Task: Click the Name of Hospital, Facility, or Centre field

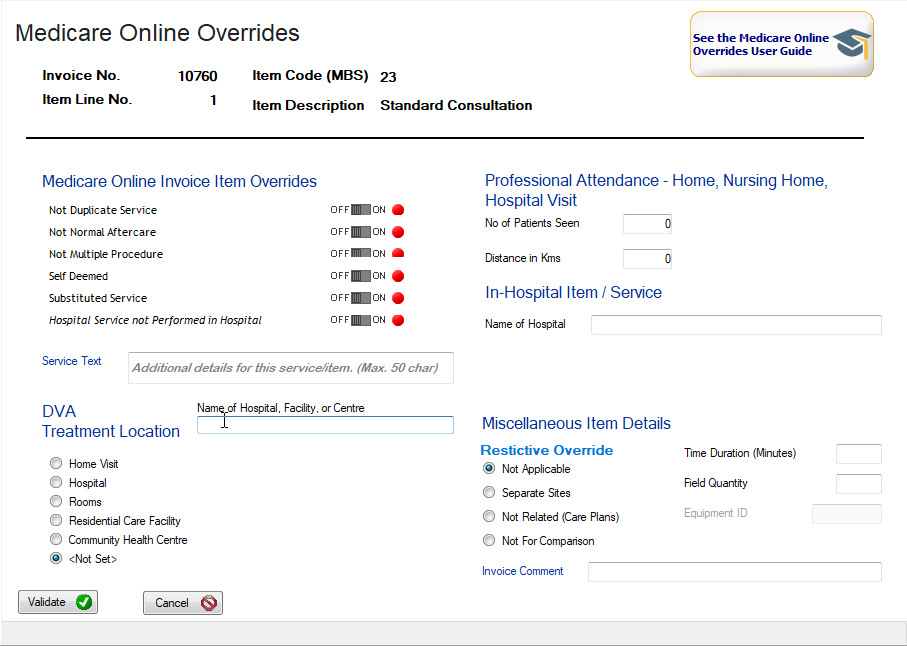Action: pos(325,425)
